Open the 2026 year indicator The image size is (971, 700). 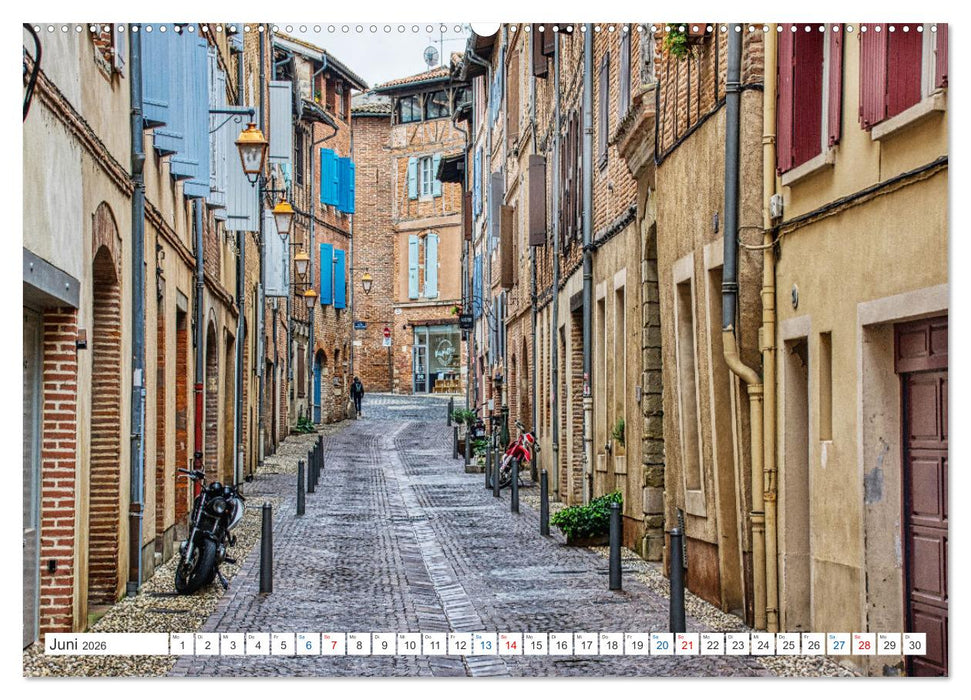point(96,647)
